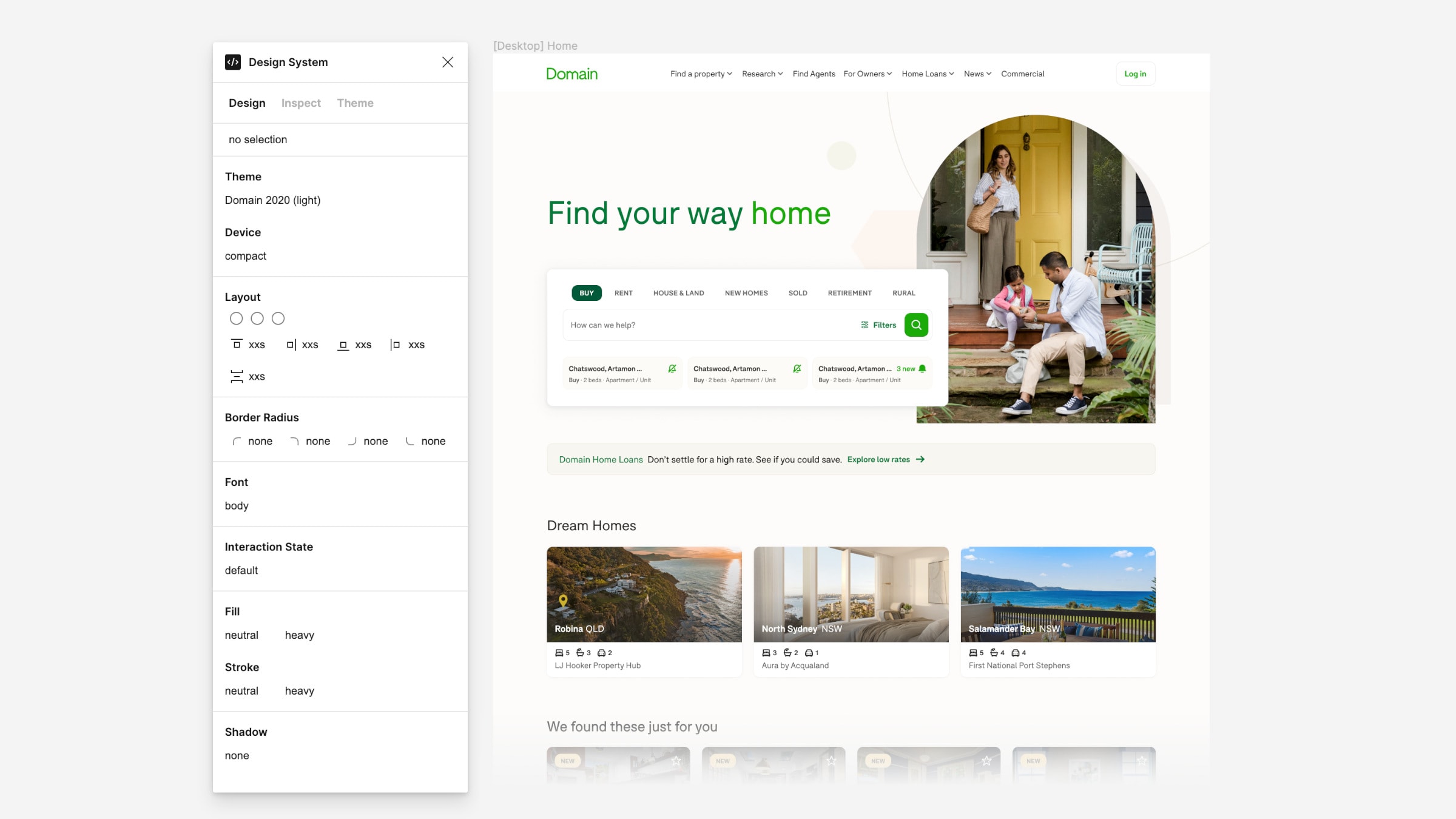Click arrow next to Explore low rates

(920, 459)
